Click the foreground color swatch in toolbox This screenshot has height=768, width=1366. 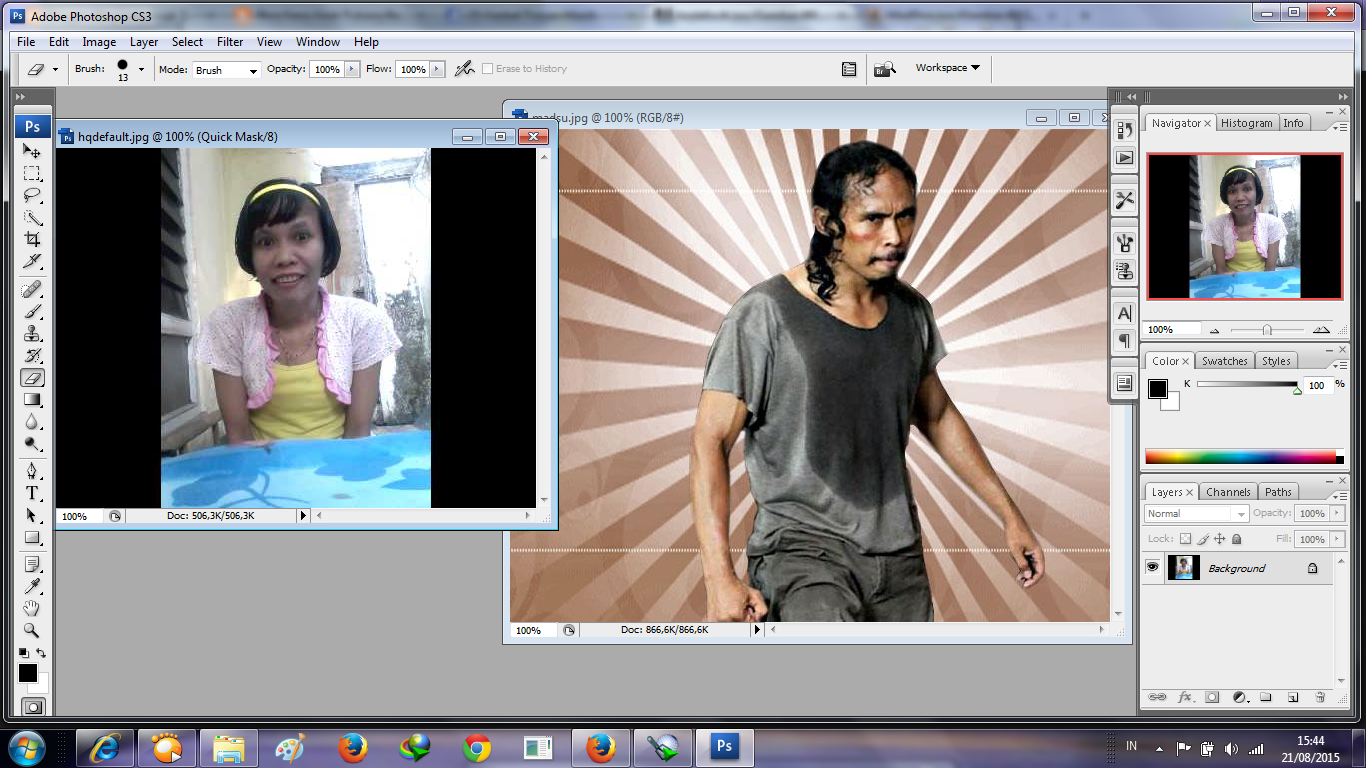pyautogui.click(x=28, y=673)
